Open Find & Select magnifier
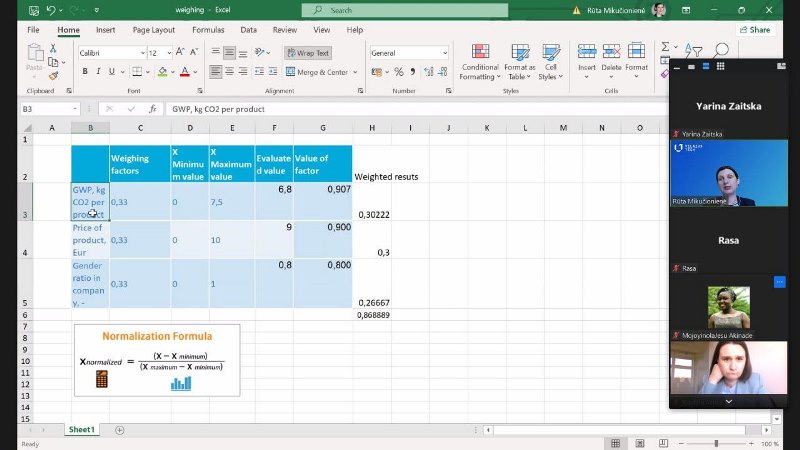The width and height of the screenshot is (800, 450). [721, 50]
